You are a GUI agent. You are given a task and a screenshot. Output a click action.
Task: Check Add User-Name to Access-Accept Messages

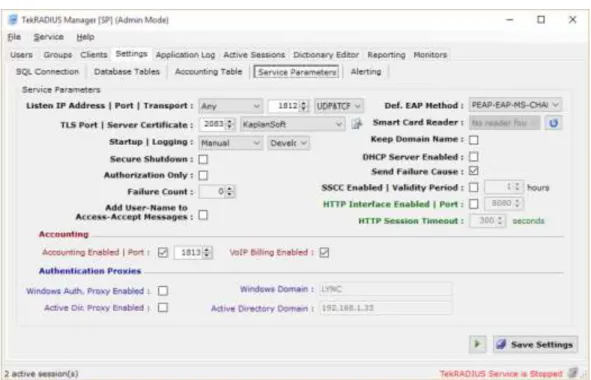coord(203,215)
